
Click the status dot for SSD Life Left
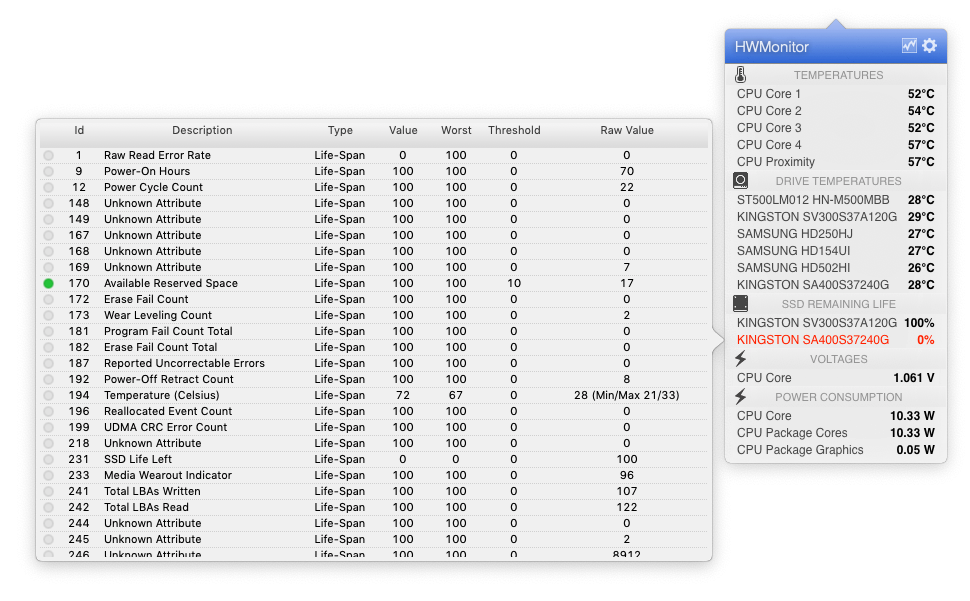point(48,459)
